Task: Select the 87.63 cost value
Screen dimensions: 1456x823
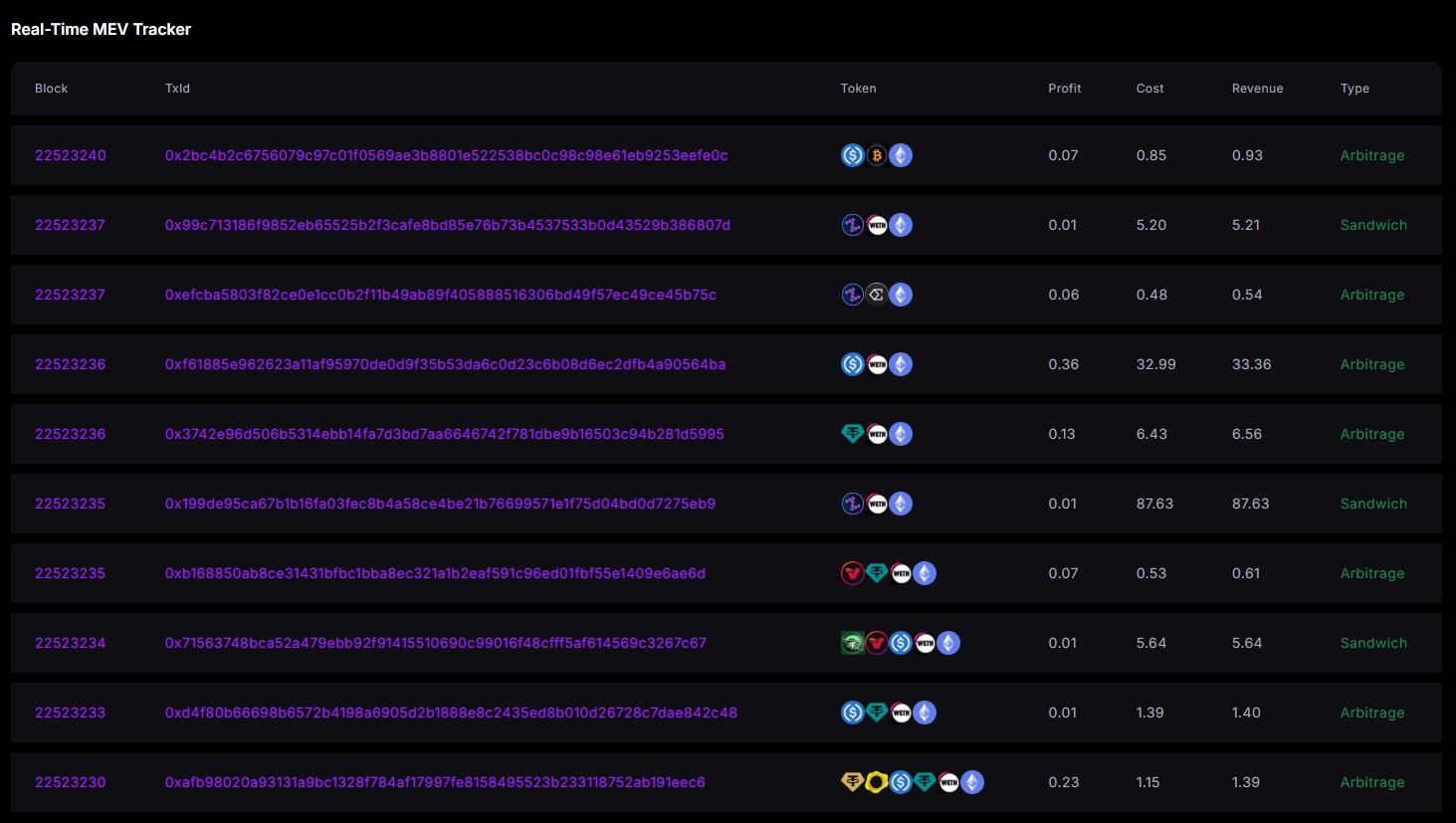Action: click(x=1155, y=504)
